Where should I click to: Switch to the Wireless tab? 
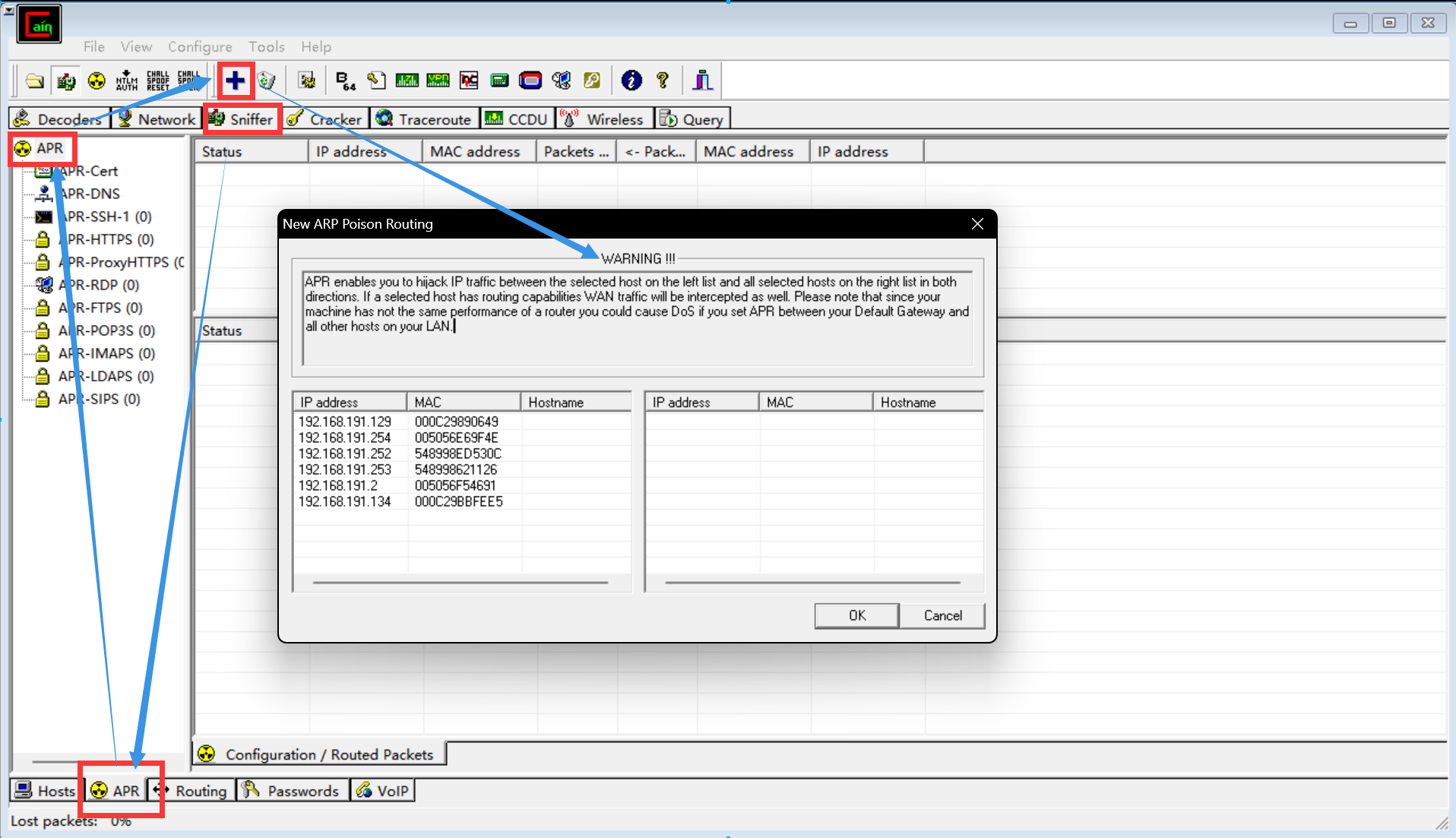click(x=603, y=119)
